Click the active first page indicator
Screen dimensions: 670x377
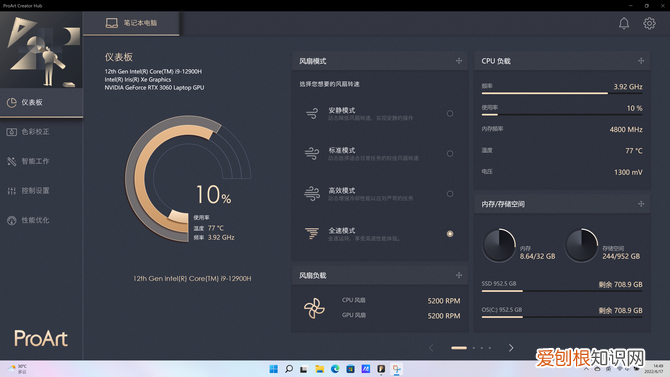click(x=459, y=348)
